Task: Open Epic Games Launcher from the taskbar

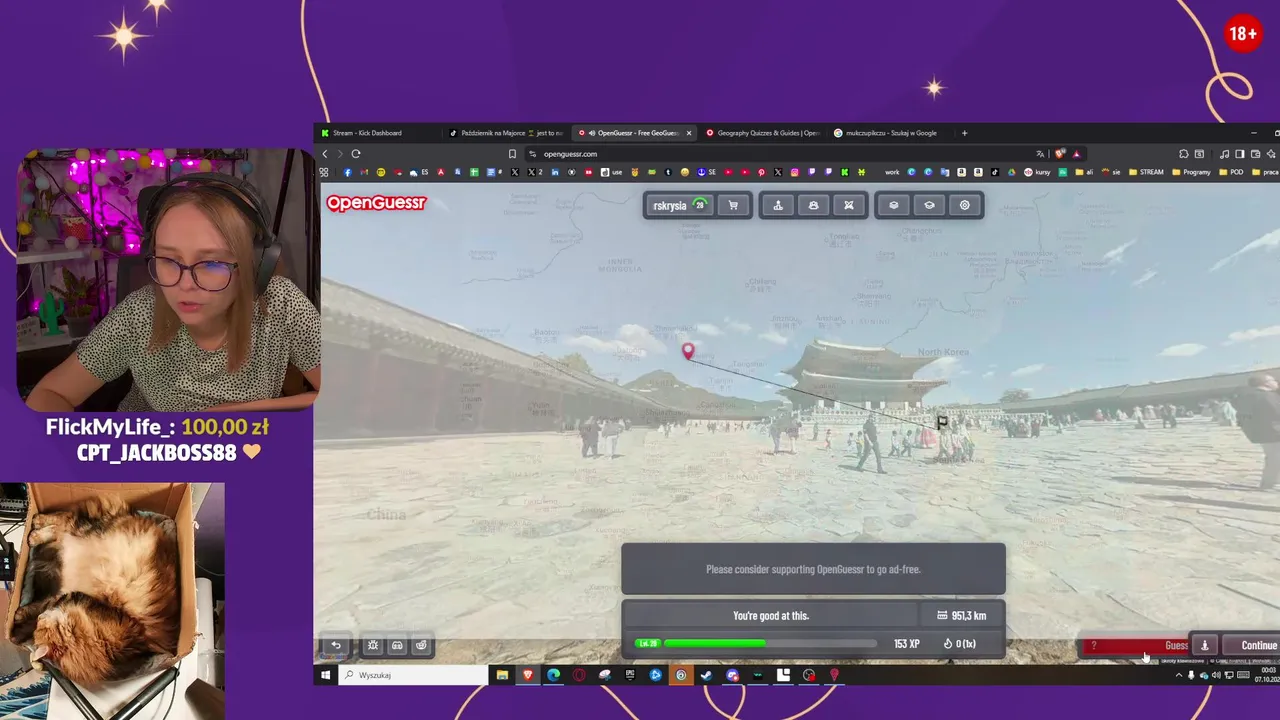Action: click(630, 675)
